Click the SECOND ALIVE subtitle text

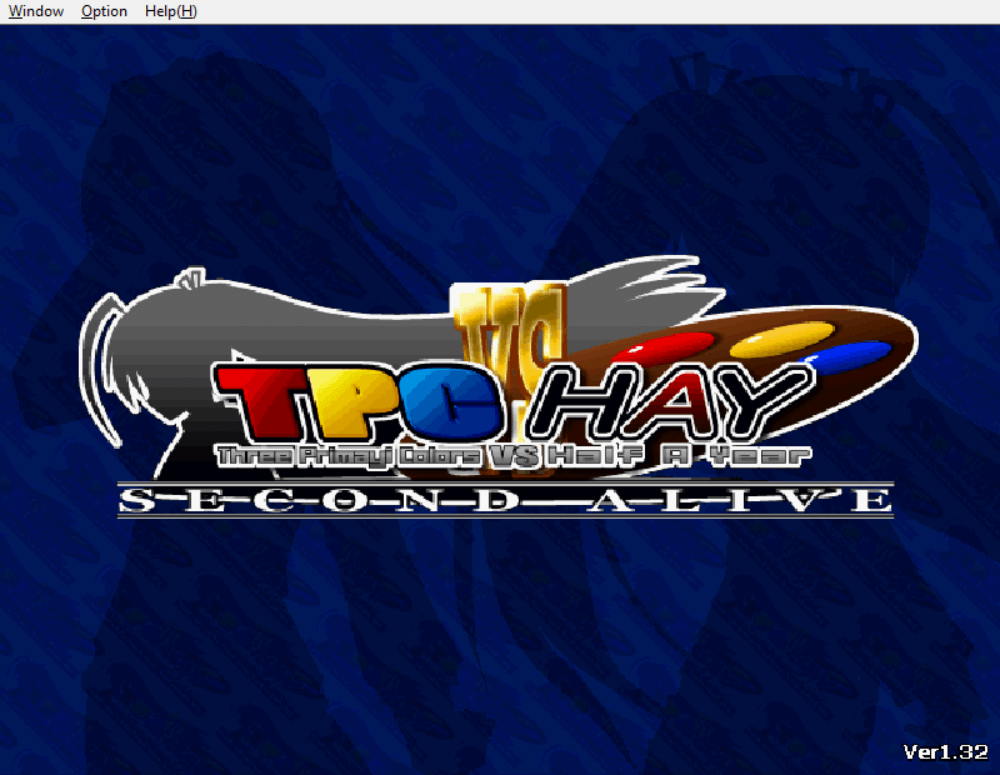click(x=506, y=500)
